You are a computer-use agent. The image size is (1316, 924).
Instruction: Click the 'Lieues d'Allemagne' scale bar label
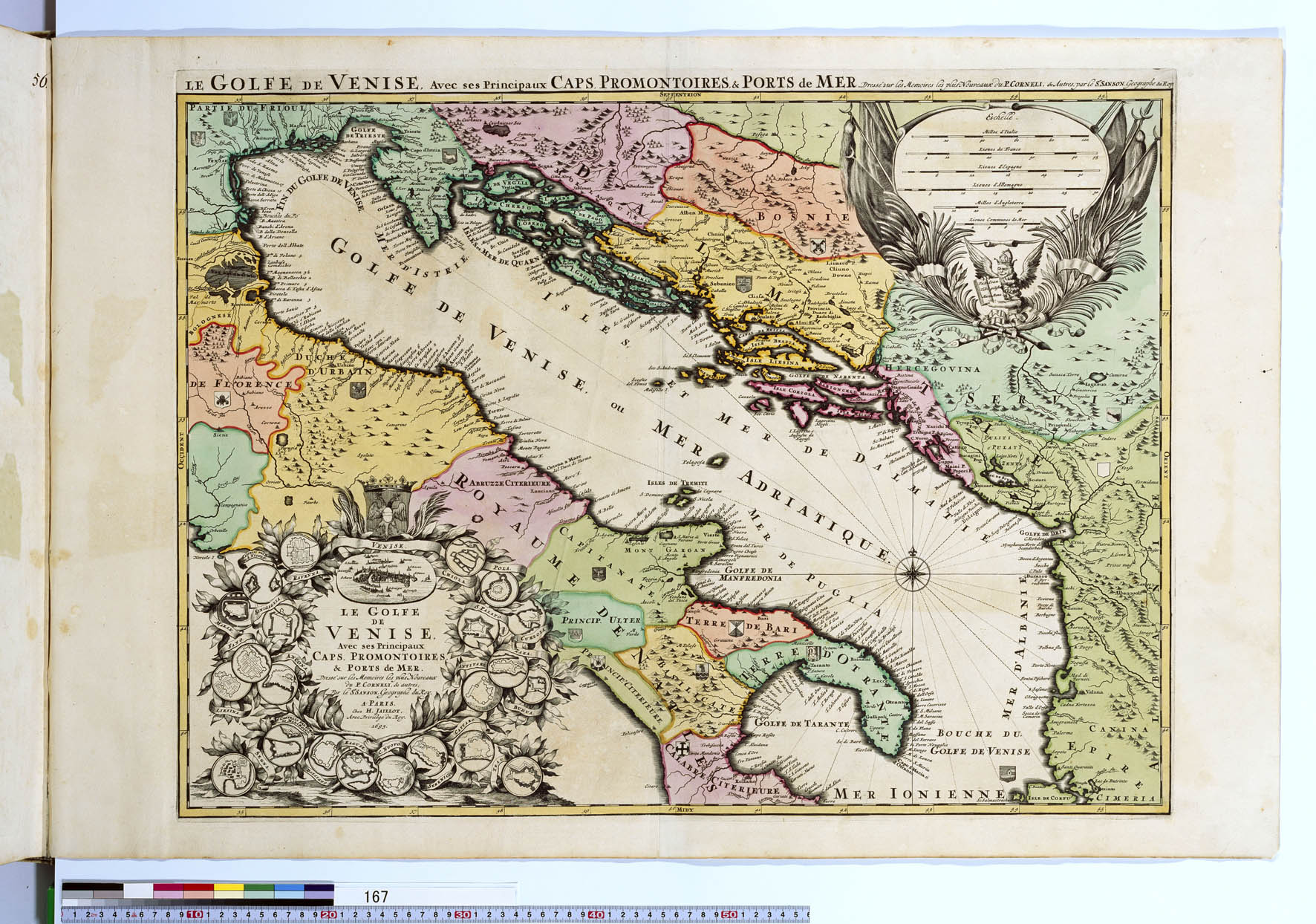(999, 183)
